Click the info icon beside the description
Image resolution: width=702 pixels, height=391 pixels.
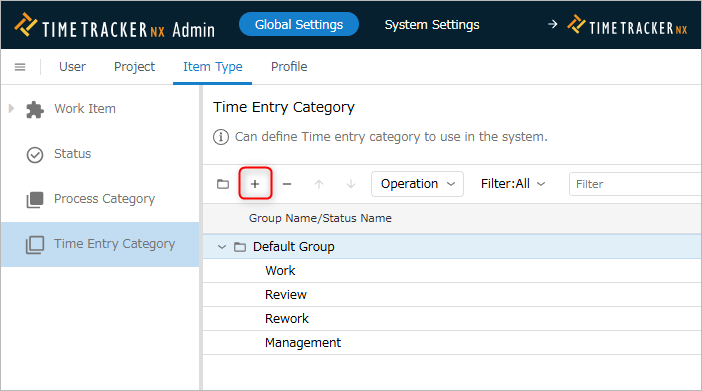[x=221, y=137]
